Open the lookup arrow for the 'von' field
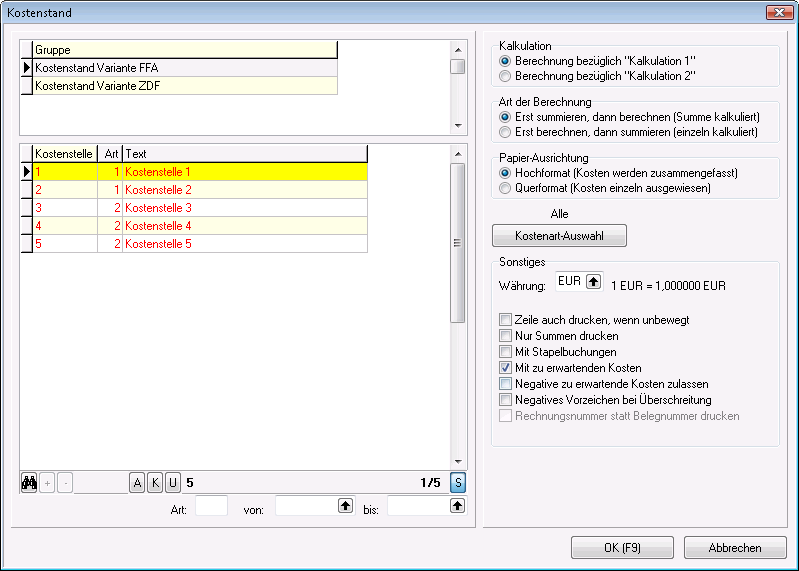This screenshot has height=571, width=799. pyautogui.click(x=345, y=506)
